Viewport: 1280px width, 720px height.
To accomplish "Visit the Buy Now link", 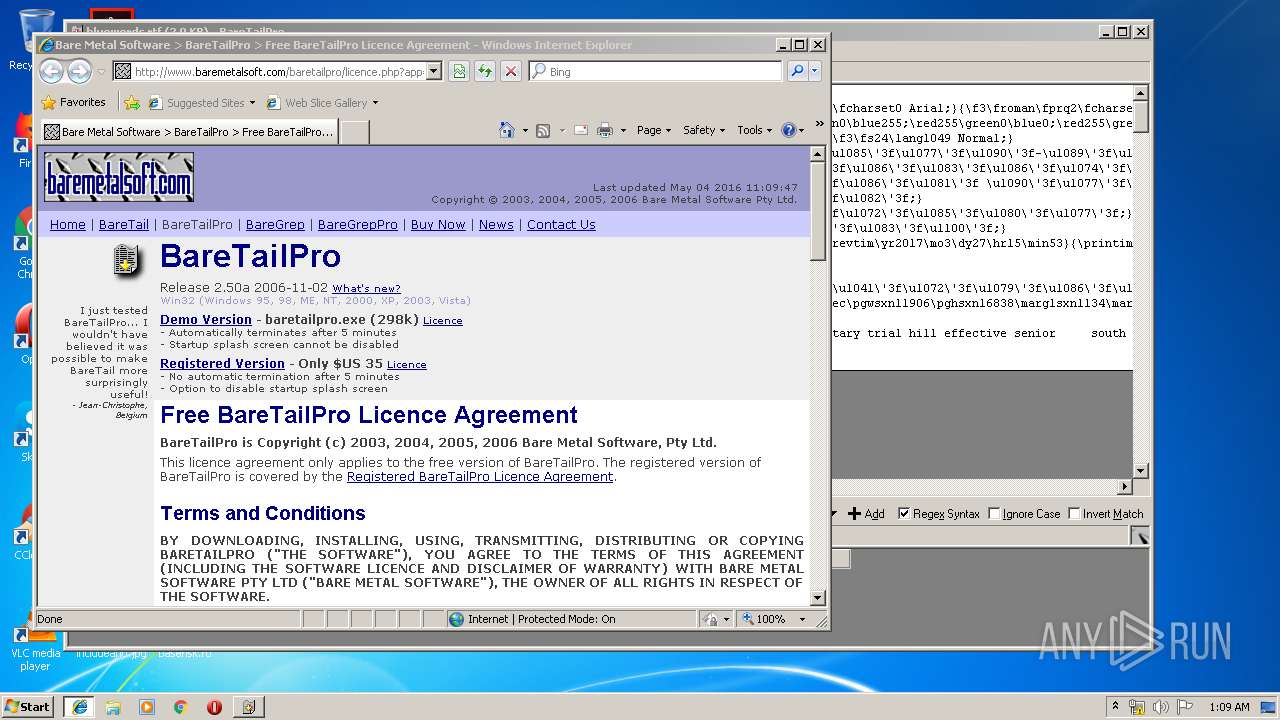I will (x=438, y=224).
